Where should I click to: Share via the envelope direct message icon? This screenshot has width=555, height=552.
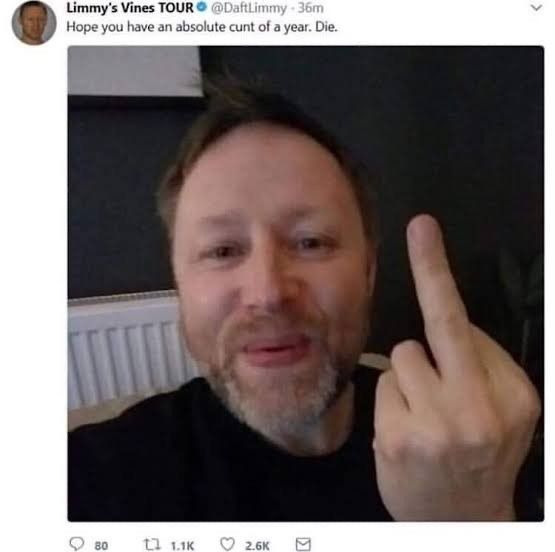pos(303,544)
